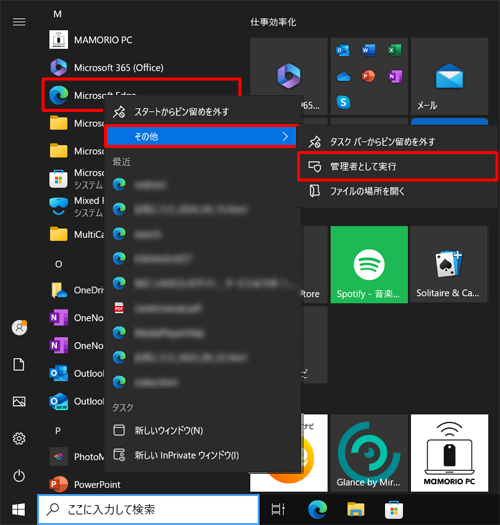This screenshot has height=525, width=500.
Task: Select スタートからピン留めを外す
Action: (x=202, y=112)
